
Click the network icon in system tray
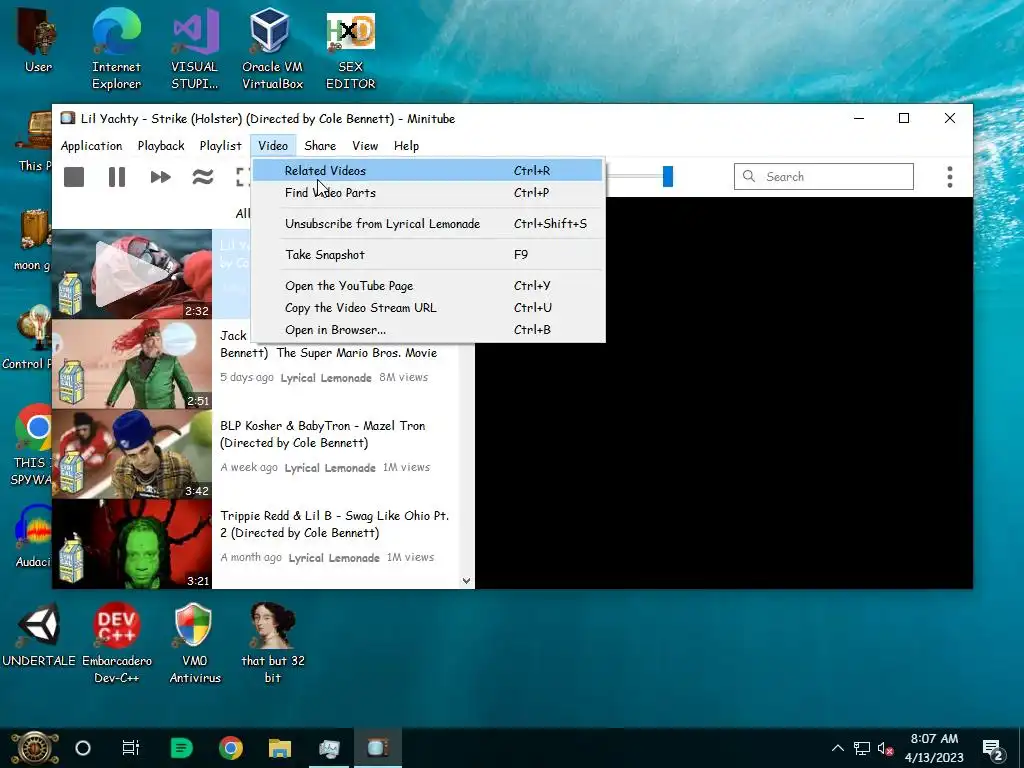coord(862,748)
